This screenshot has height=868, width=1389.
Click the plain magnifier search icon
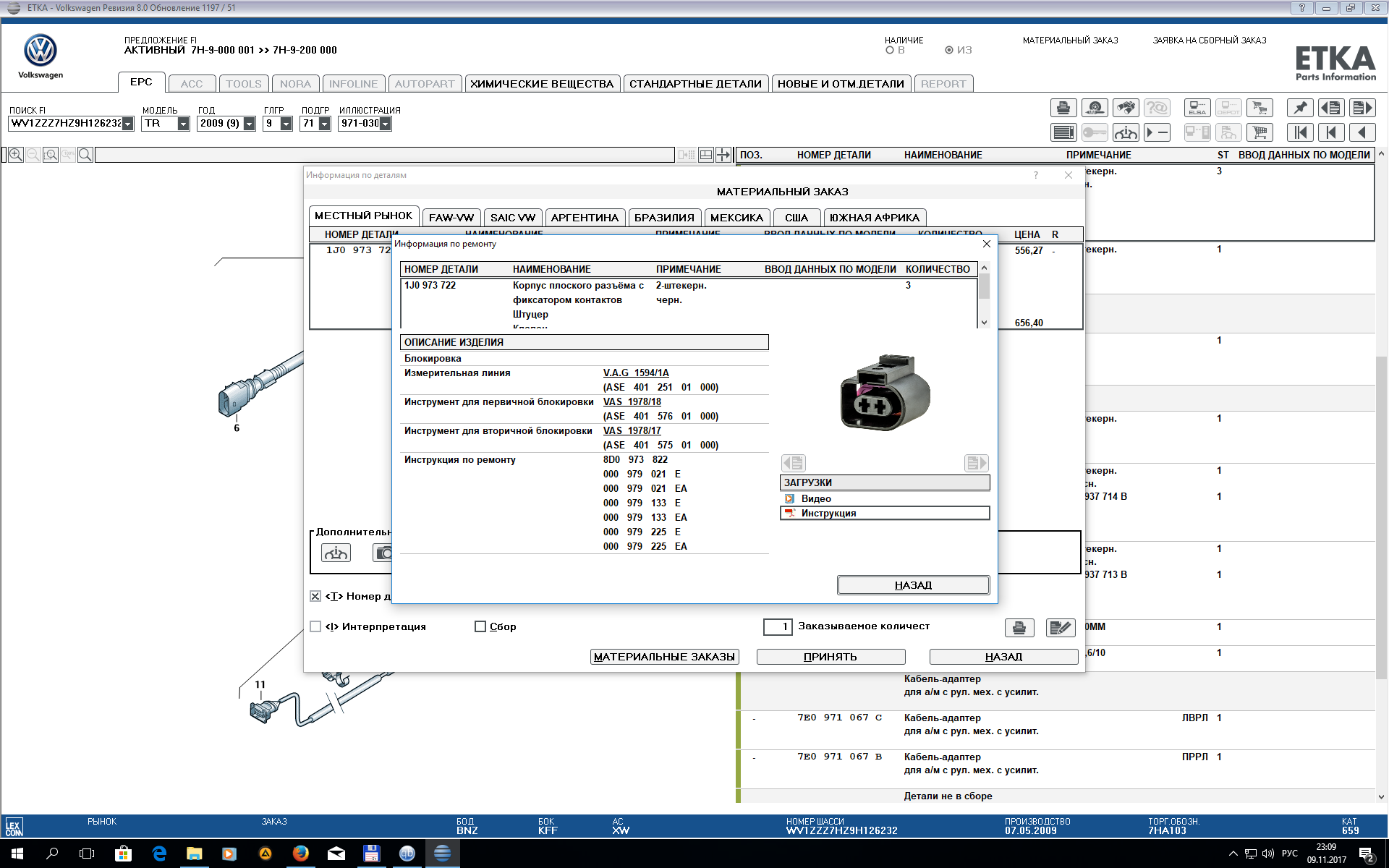[x=85, y=155]
